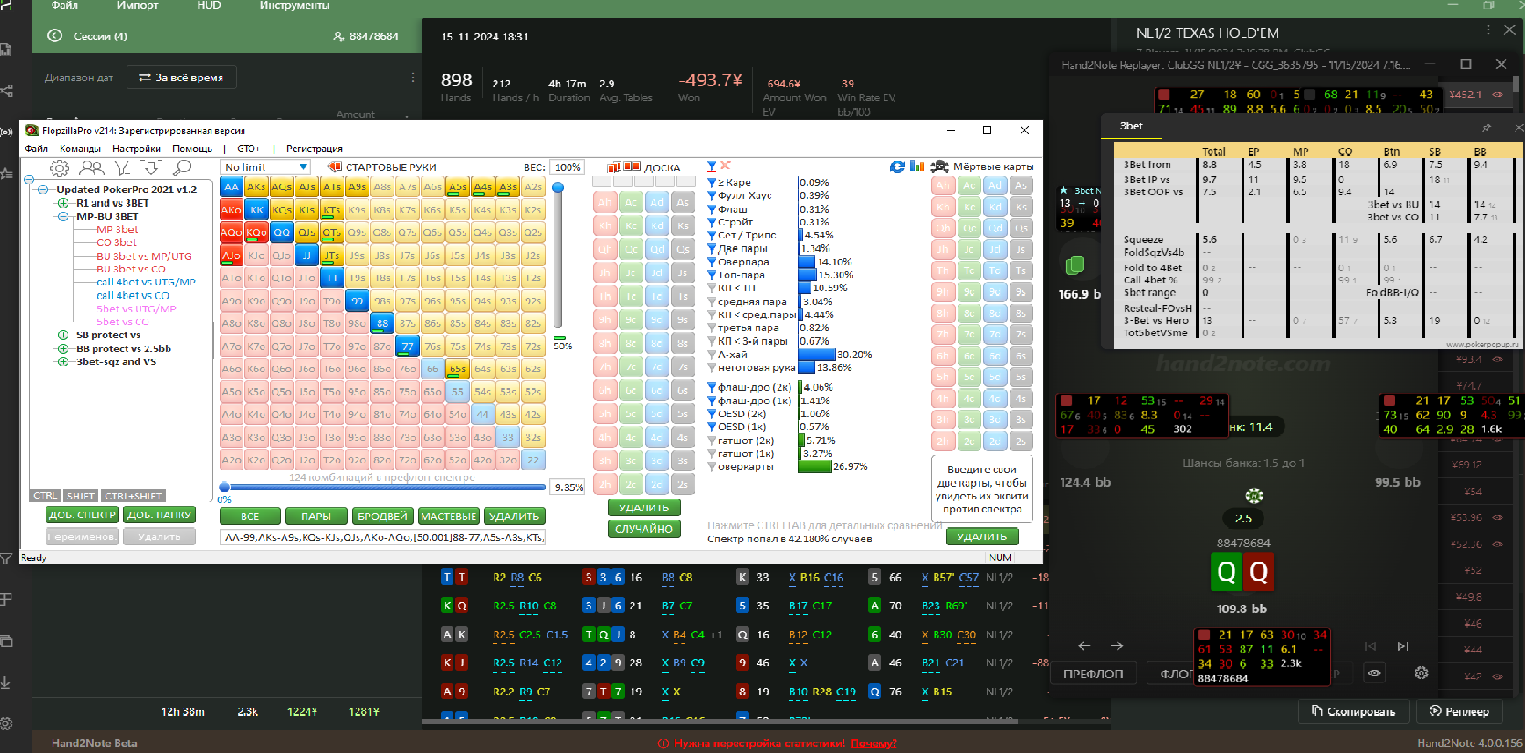Click the СЛУЧАЙНО board button
Screen dimensions: 1525x753
pyautogui.click(x=644, y=529)
